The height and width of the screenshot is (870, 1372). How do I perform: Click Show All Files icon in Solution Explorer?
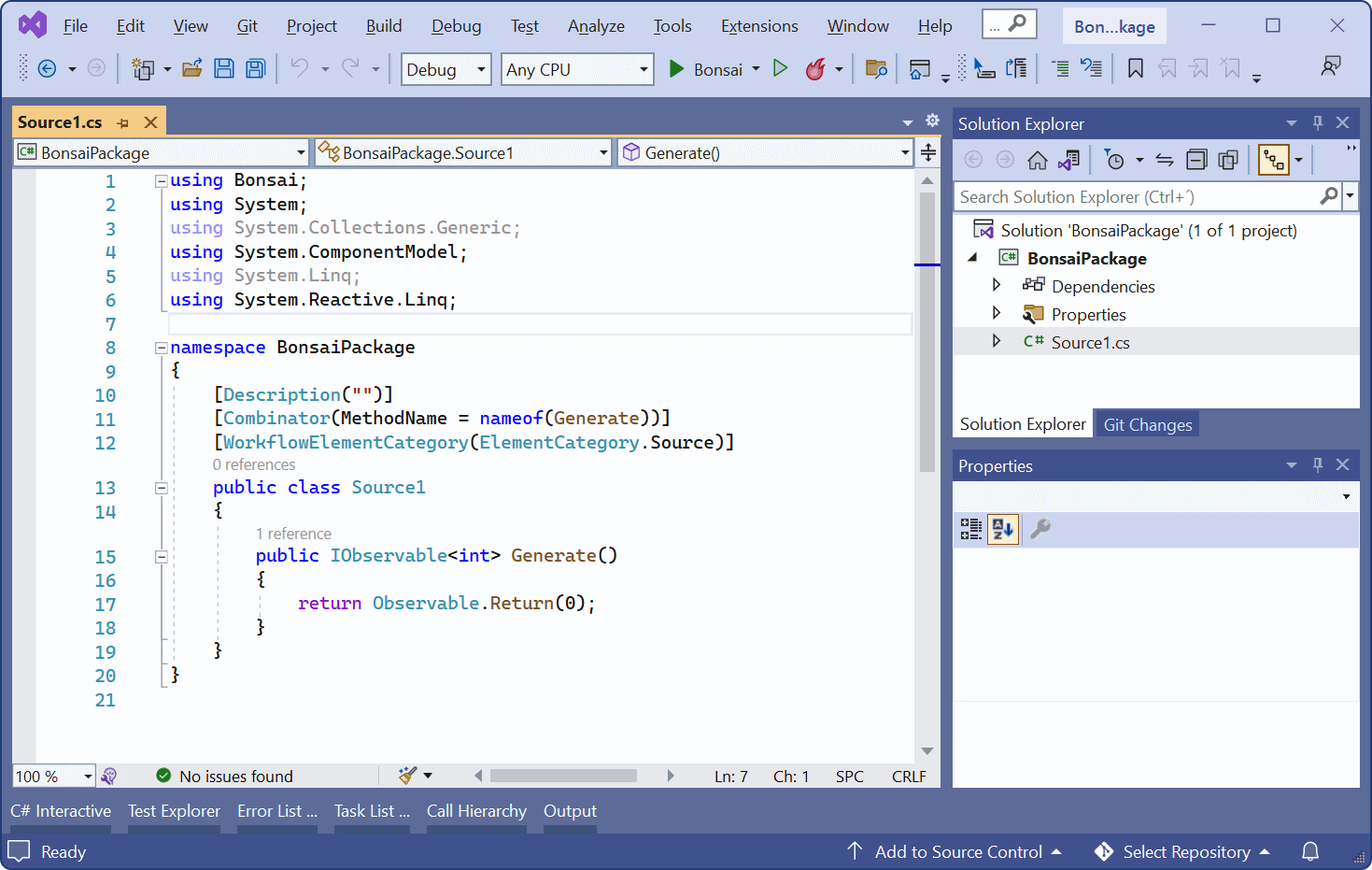point(1228,161)
